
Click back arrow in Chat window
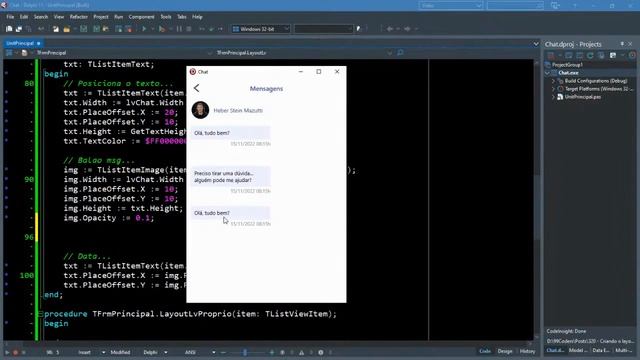pyautogui.click(x=197, y=88)
